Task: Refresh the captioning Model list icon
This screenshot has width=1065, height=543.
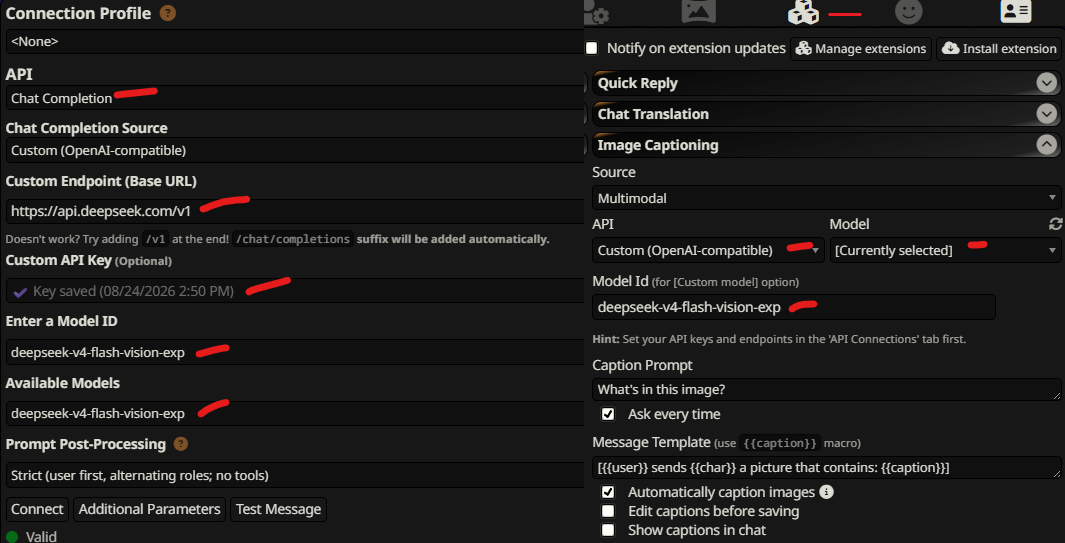Action: 1055,224
